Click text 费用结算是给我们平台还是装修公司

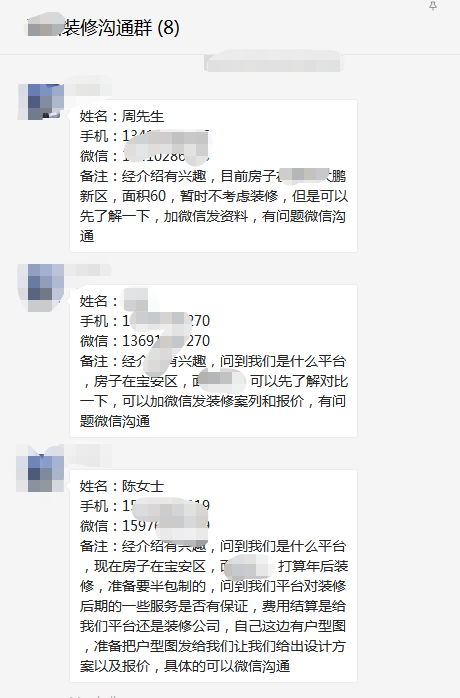(213, 616)
